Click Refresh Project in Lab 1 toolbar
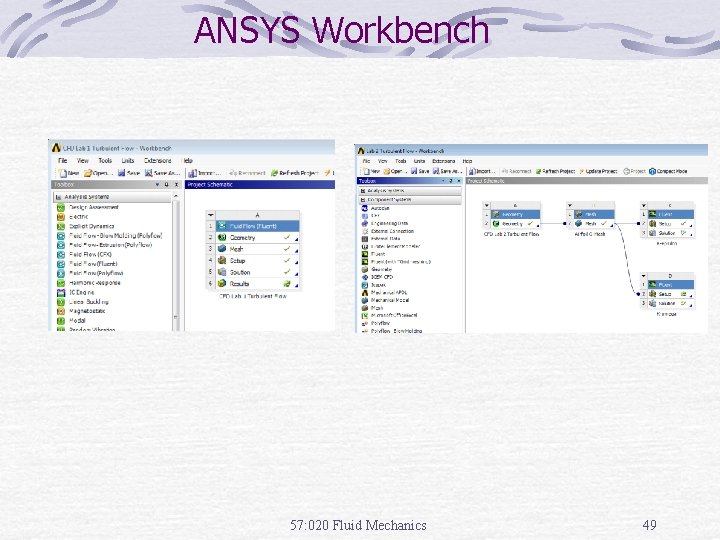Image resolution: width=720 pixels, height=540 pixels. click(x=294, y=173)
